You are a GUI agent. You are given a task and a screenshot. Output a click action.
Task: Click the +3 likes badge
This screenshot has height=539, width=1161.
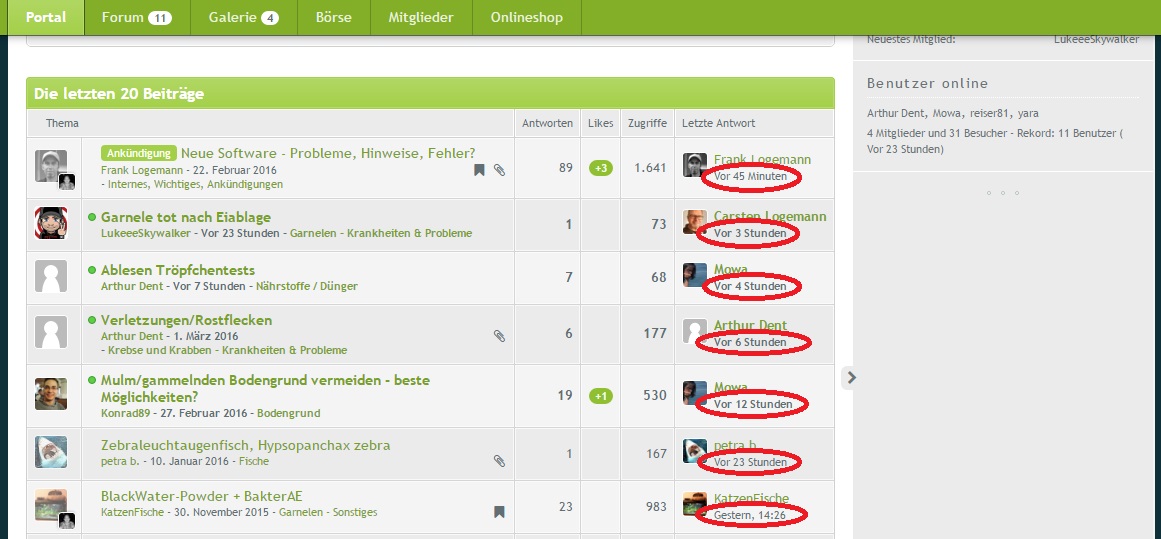[x=601, y=168]
